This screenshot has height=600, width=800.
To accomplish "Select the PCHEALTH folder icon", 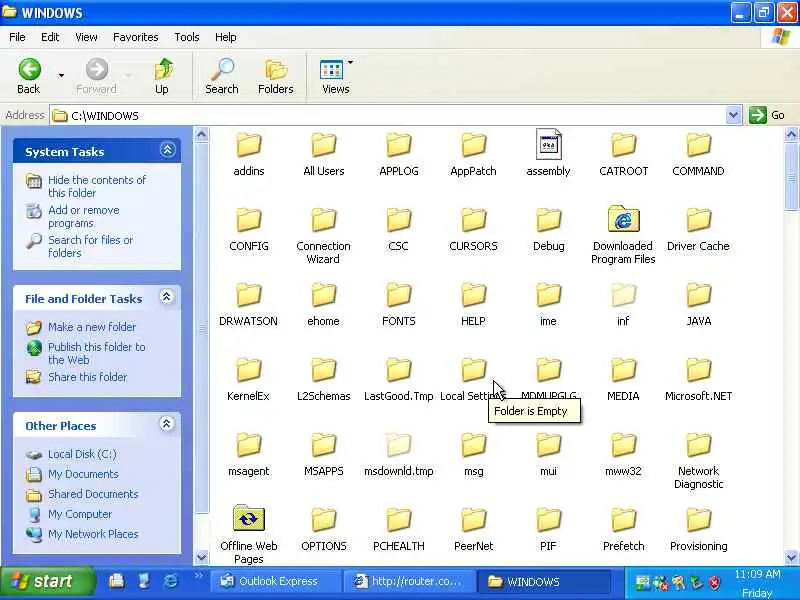I will [x=398, y=520].
